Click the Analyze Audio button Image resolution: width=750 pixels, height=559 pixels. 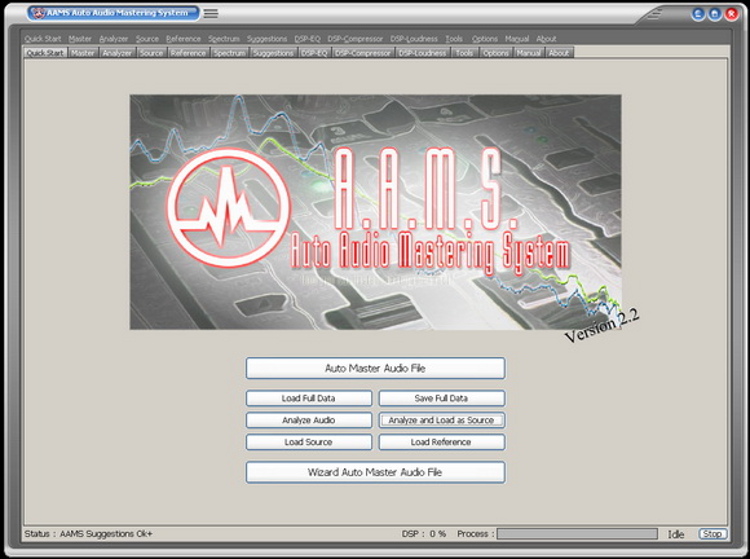tap(309, 420)
